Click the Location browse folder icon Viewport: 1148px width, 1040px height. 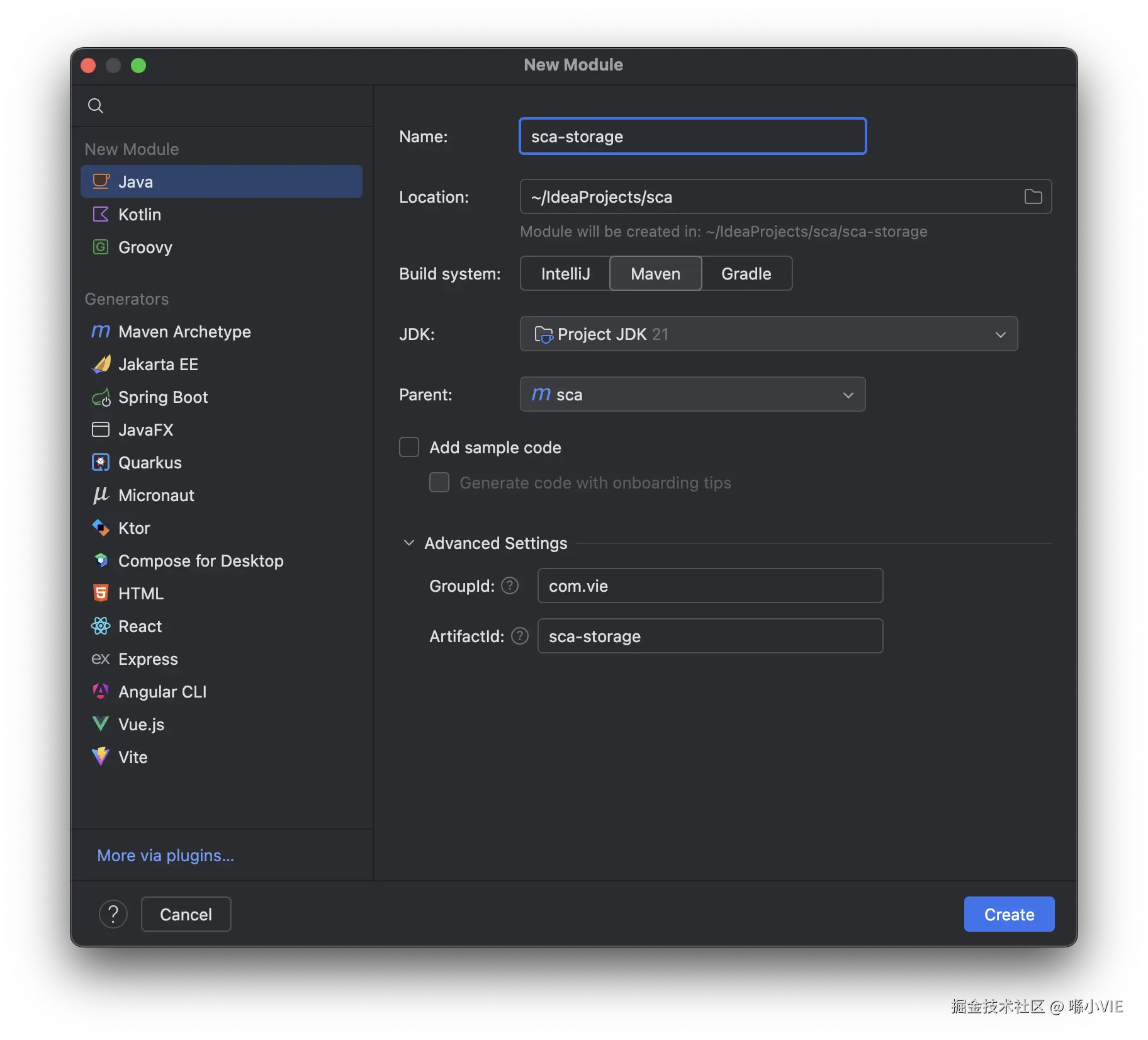point(1033,197)
